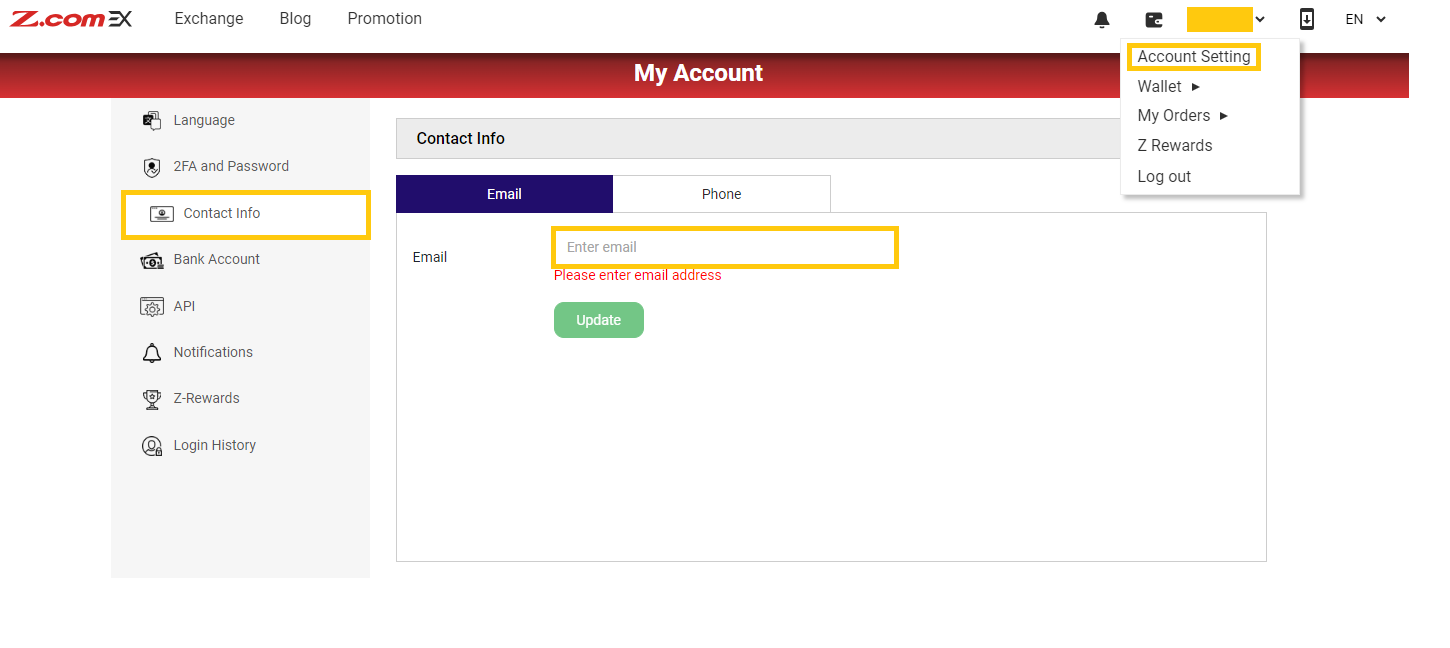The image size is (1450, 648).
Task: Click the Language sidebar icon
Action: 152,121
